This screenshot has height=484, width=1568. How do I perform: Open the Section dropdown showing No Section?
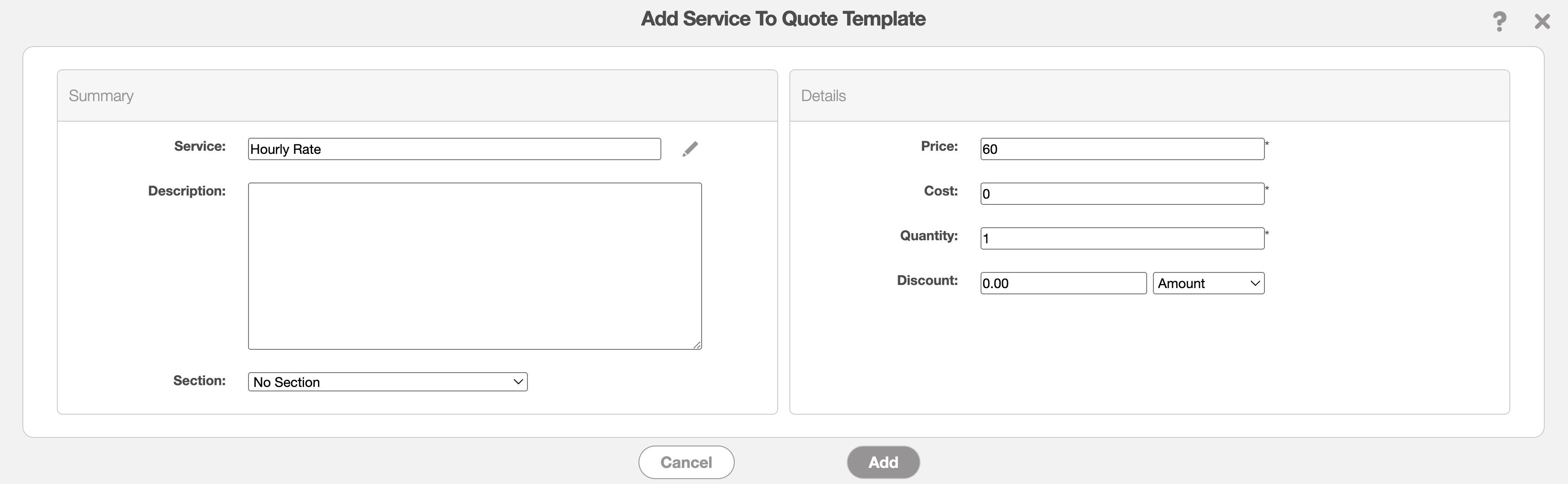[x=387, y=382]
